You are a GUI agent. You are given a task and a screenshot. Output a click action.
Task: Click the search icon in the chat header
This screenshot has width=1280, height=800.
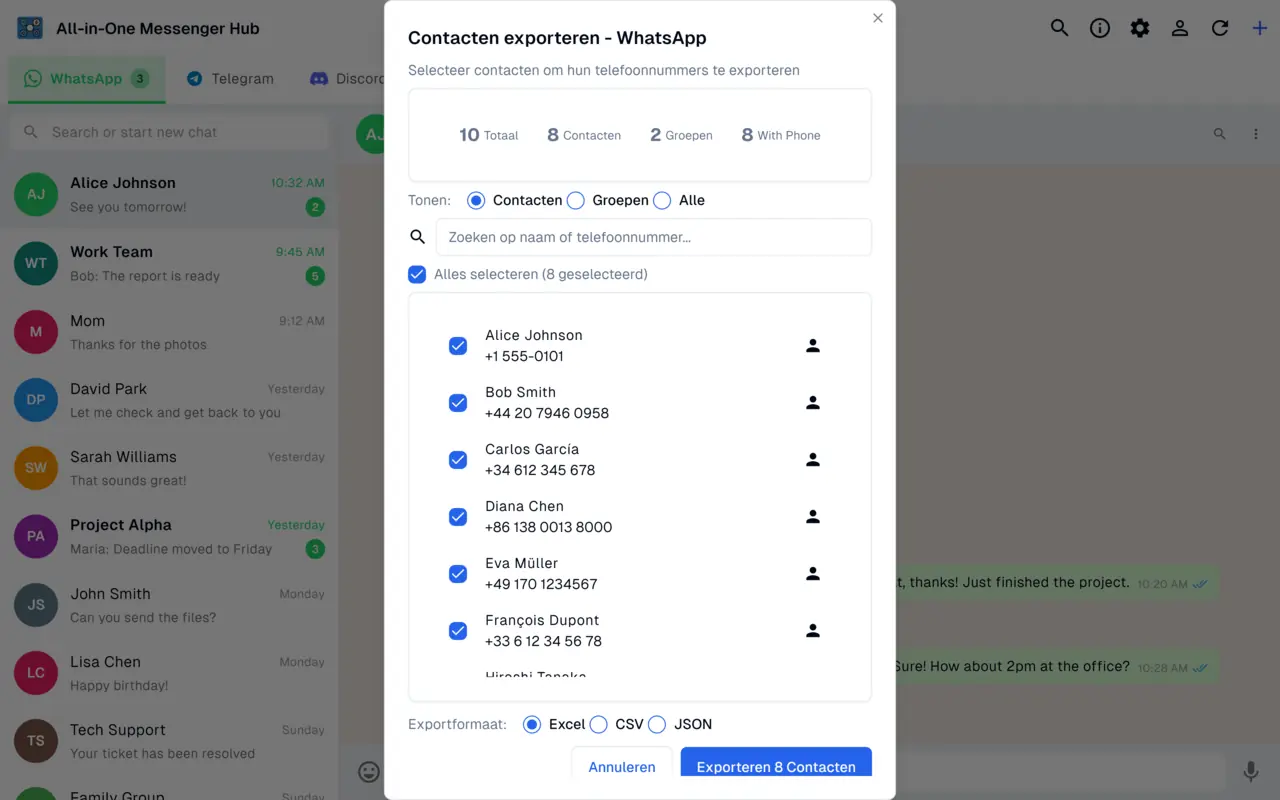1219,134
